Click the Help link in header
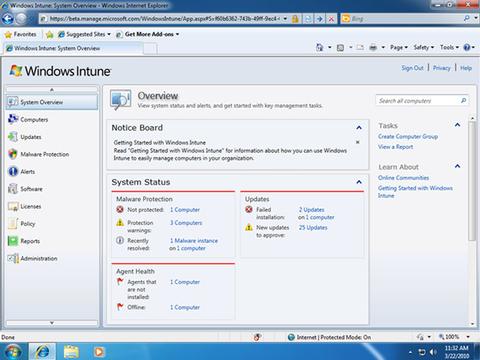The image size is (480, 360). 466,68
